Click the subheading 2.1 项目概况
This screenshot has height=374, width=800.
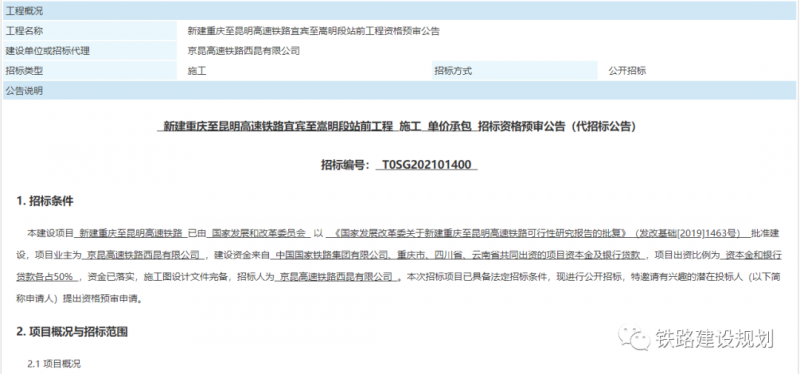[54, 364]
